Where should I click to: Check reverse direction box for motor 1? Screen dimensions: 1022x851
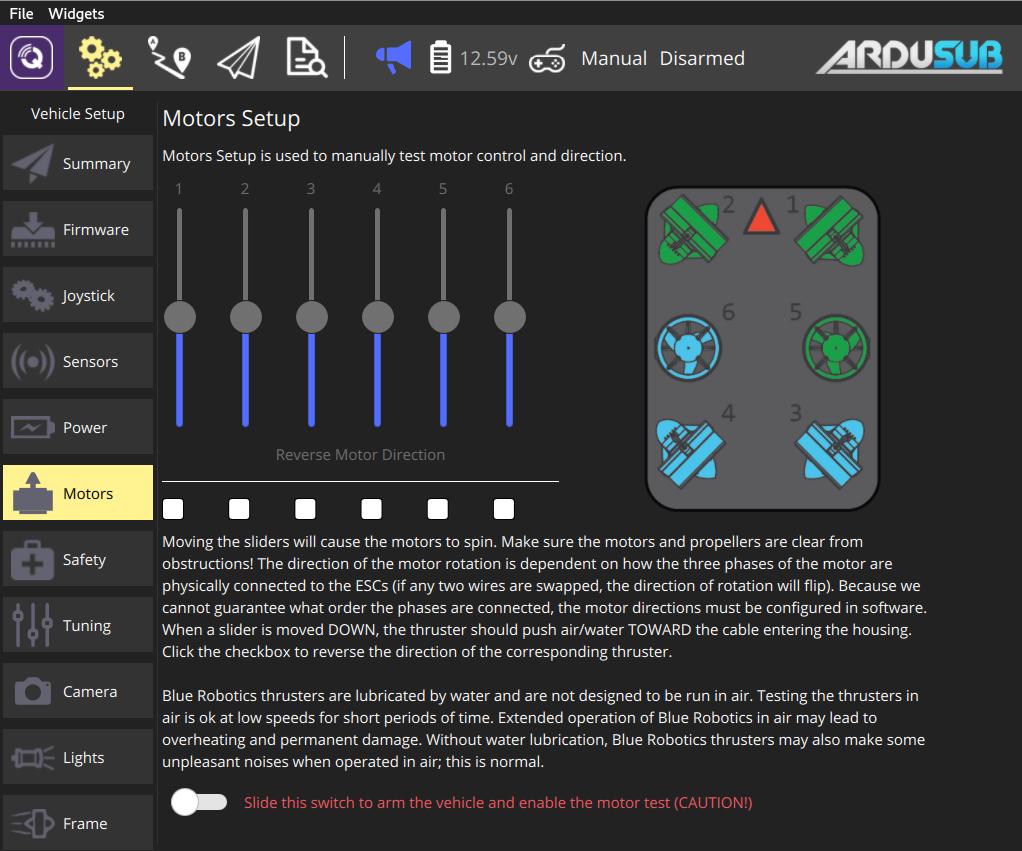click(174, 509)
